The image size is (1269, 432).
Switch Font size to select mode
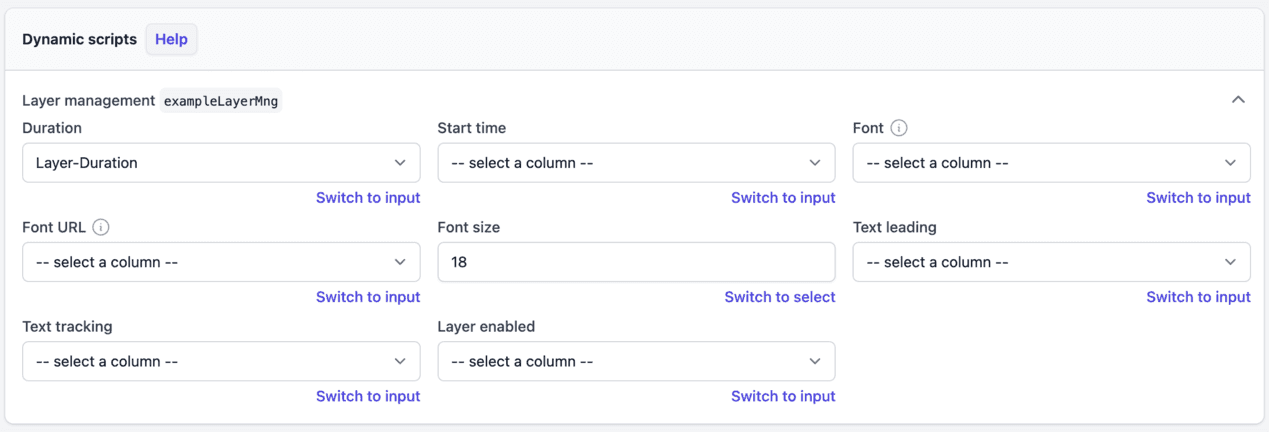pyautogui.click(x=780, y=297)
